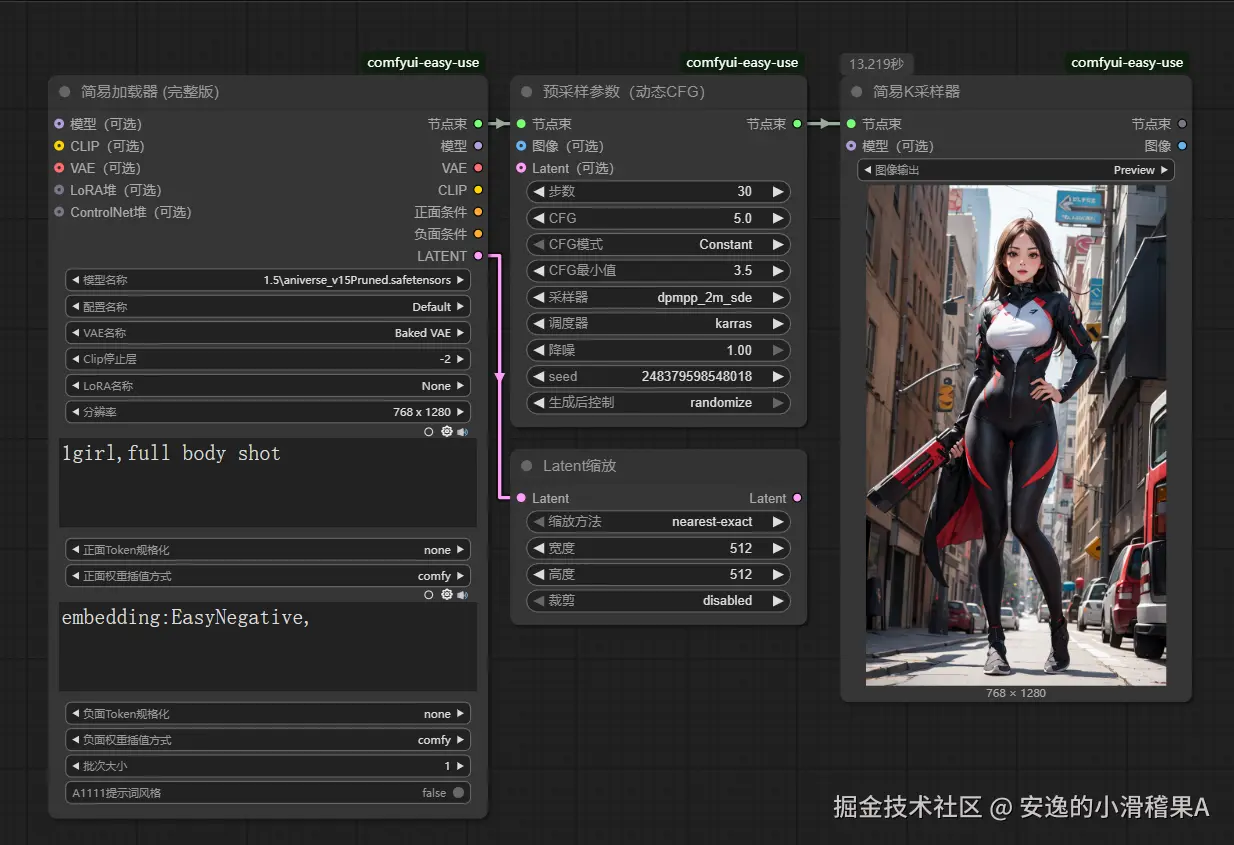Increase 步数 with its right arrow
Image resolution: width=1234 pixels, height=845 pixels.
777,191
